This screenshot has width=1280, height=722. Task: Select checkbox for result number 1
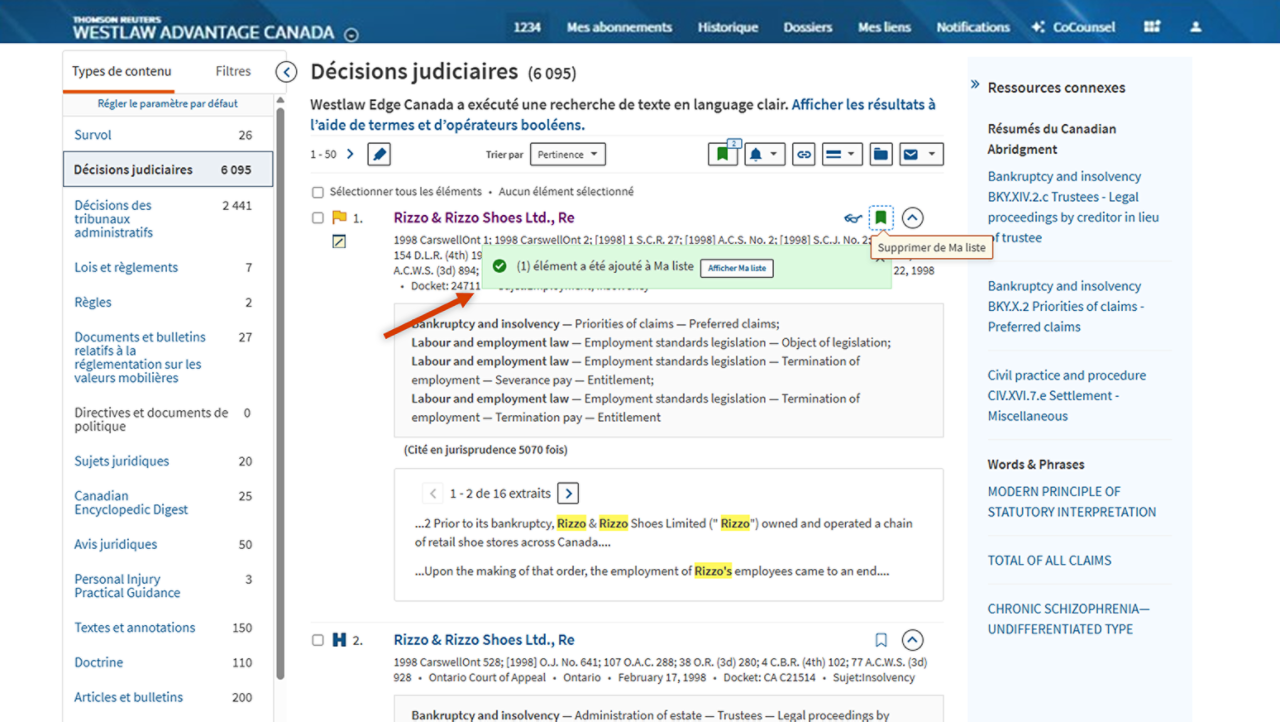coord(318,218)
